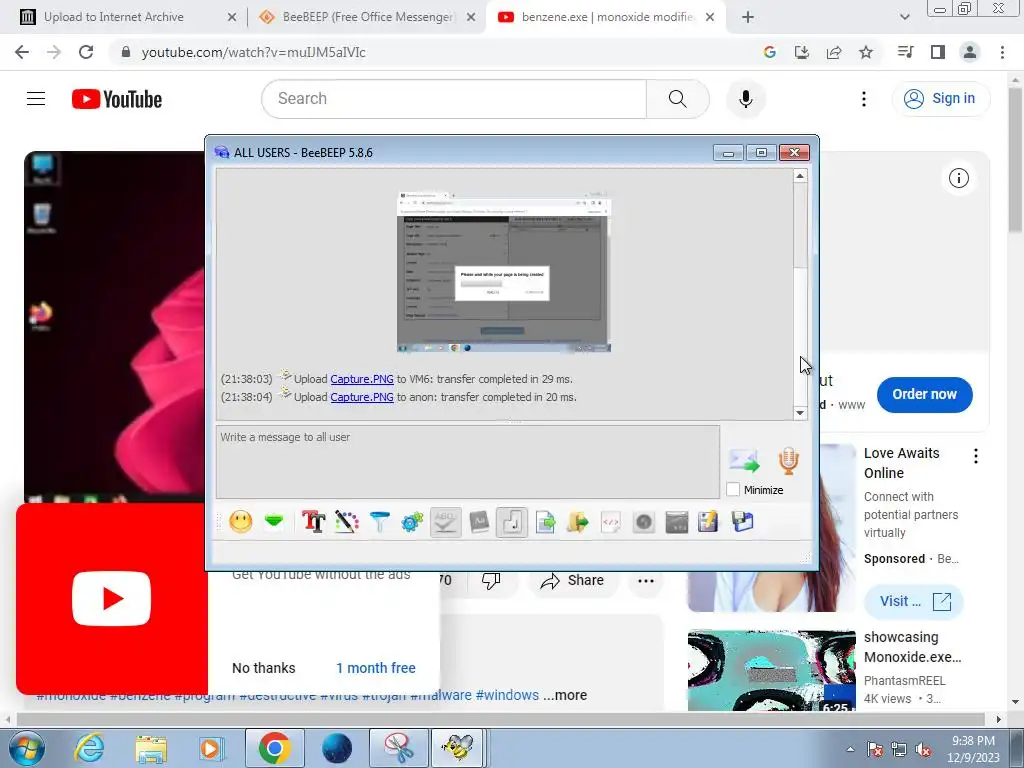Send the message with the envelope arrow button
The image size is (1024, 768).
[x=744, y=461]
